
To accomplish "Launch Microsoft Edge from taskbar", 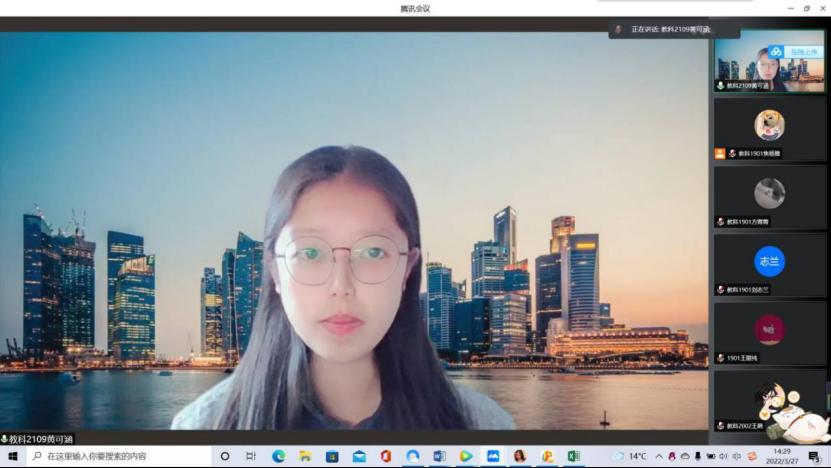I will (x=279, y=456).
